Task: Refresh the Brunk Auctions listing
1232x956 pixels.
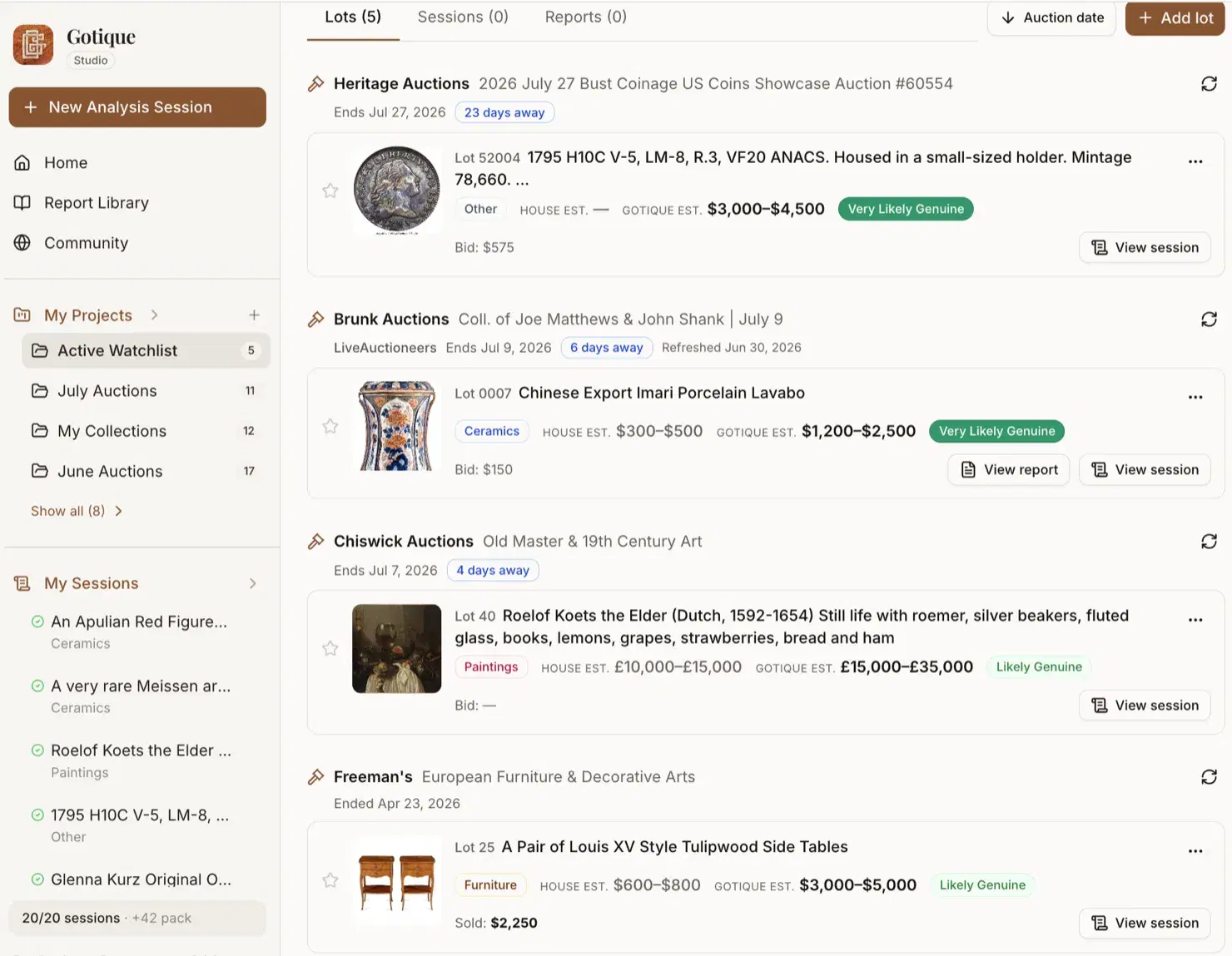Action: (1209, 319)
